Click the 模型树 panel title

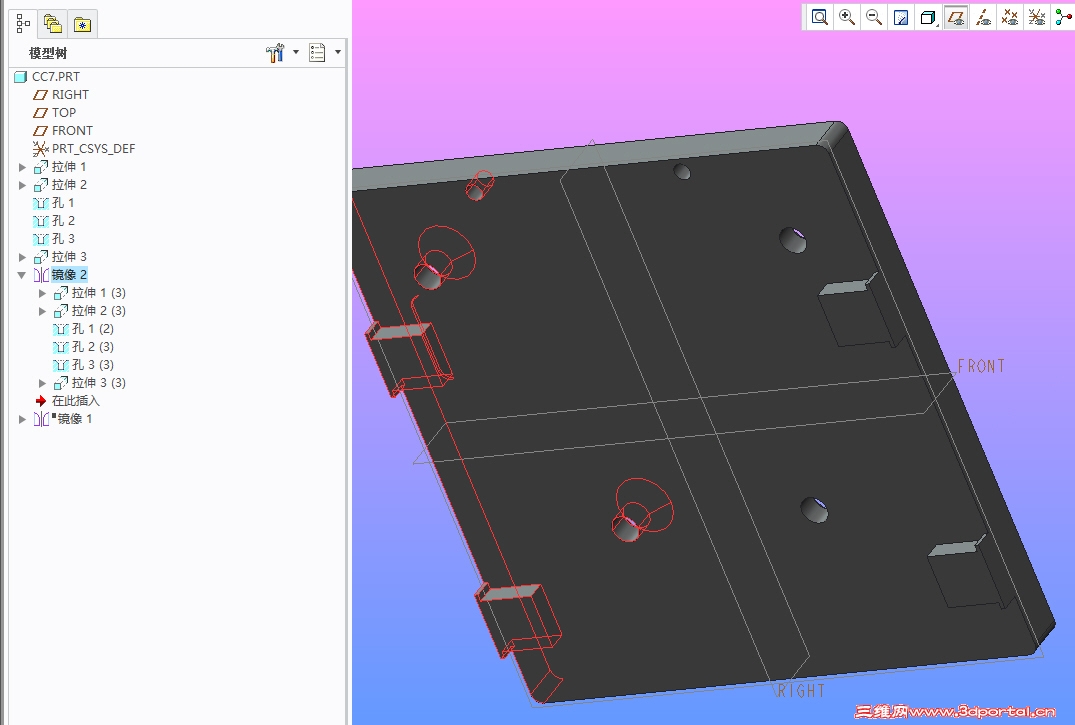(x=48, y=53)
